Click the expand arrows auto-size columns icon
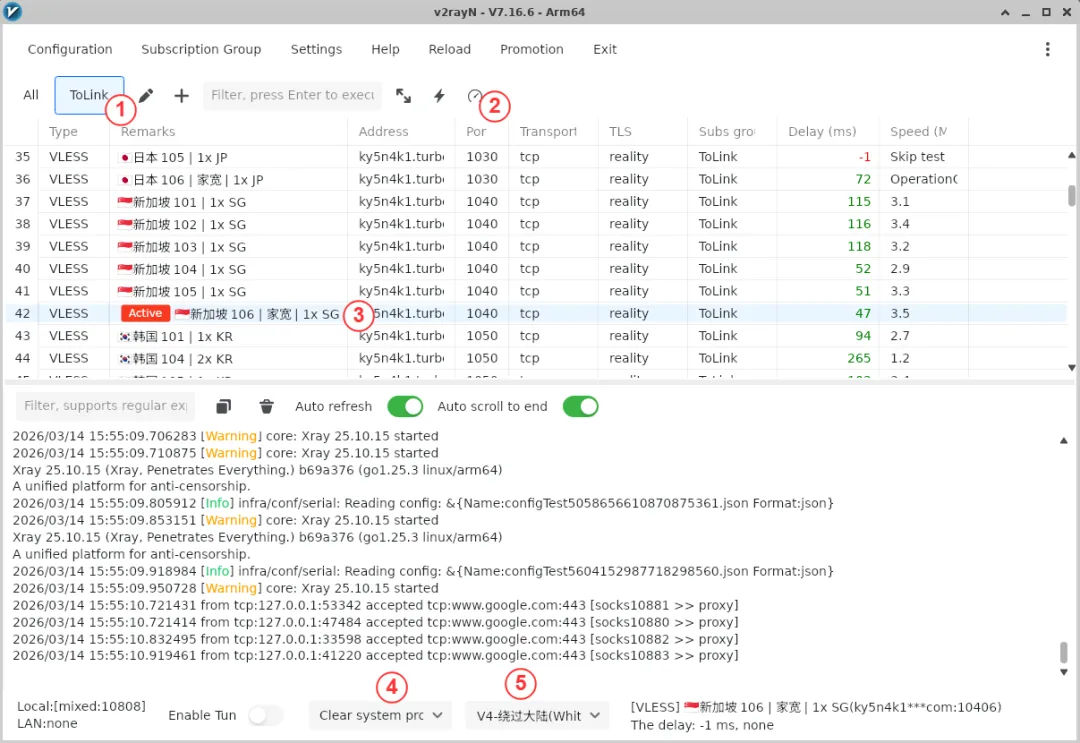Viewport: 1080px width, 743px height. pyautogui.click(x=404, y=96)
